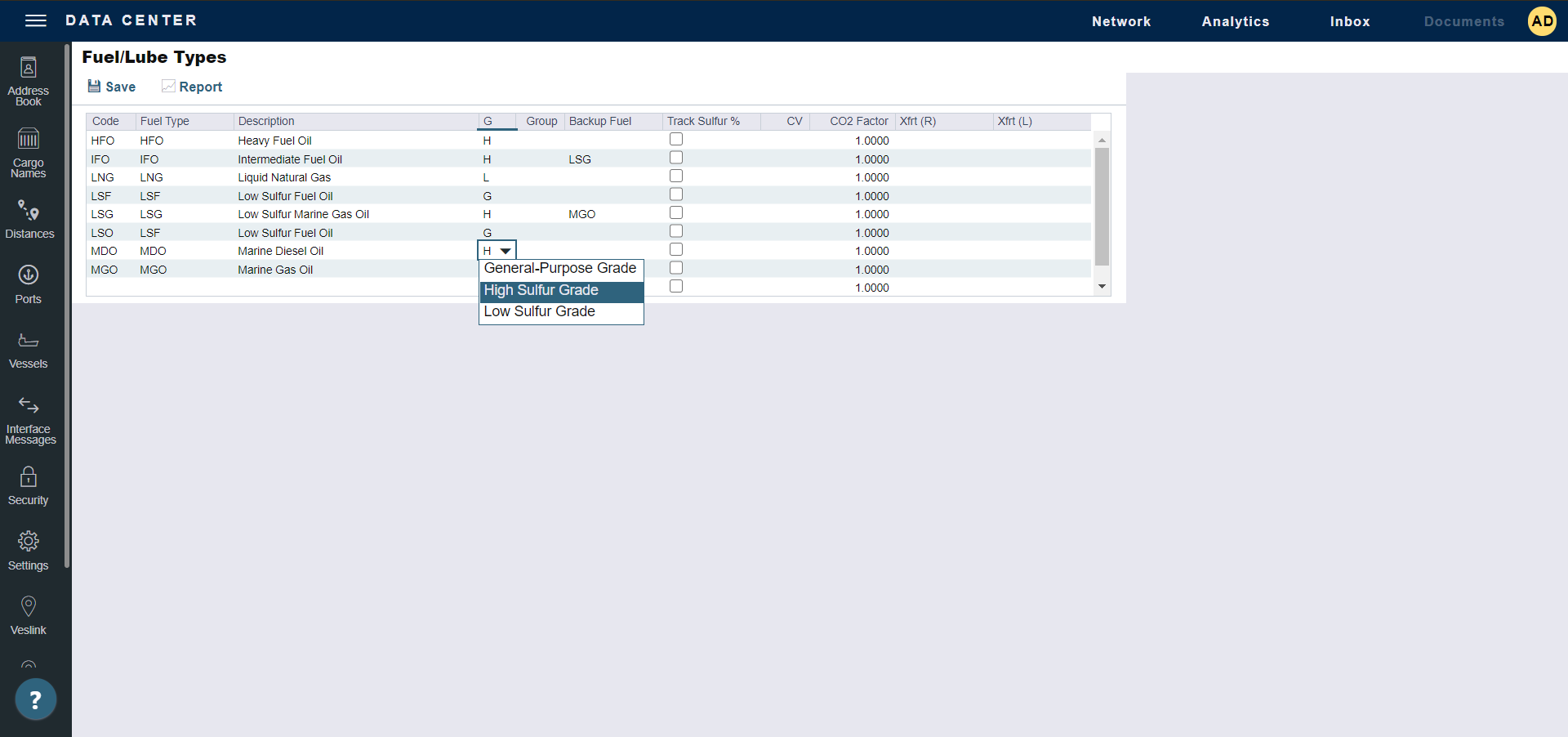Check Track Sulfur for Marine Diesel Oil
This screenshot has height=737, width=1568.
click(x=676, y=250)
